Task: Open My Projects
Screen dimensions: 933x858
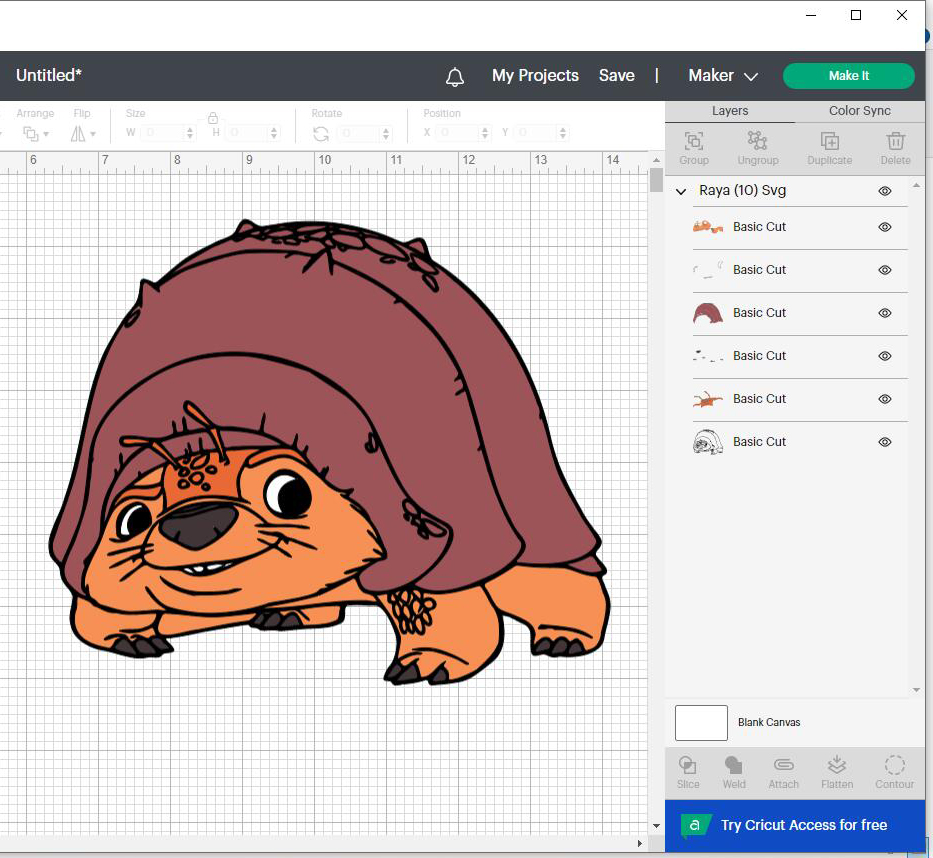Action: [x=535, y=76]
